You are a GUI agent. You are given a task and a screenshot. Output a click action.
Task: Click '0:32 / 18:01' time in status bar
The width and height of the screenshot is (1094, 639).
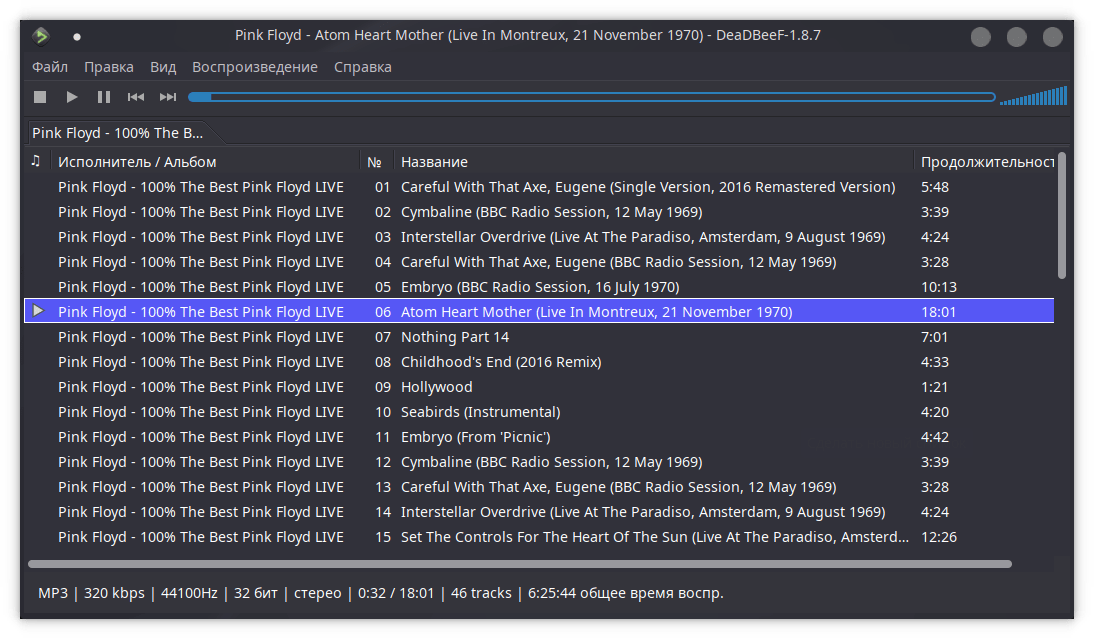[x=396, y=593]
